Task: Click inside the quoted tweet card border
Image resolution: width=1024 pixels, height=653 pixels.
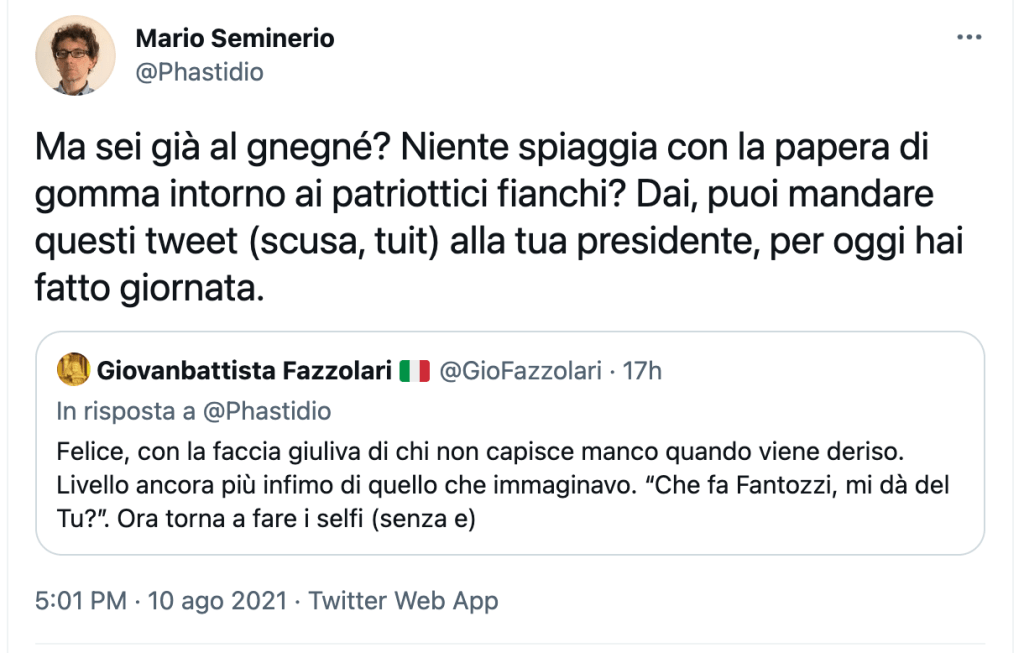Action: 510,440
